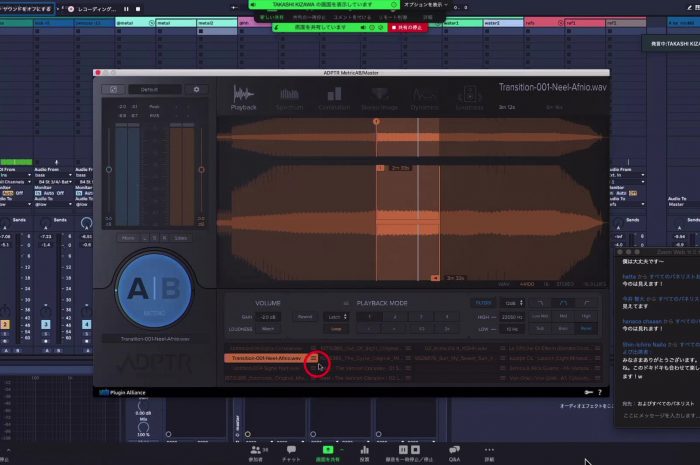Click the preset icon left of Default

[113, 90]
